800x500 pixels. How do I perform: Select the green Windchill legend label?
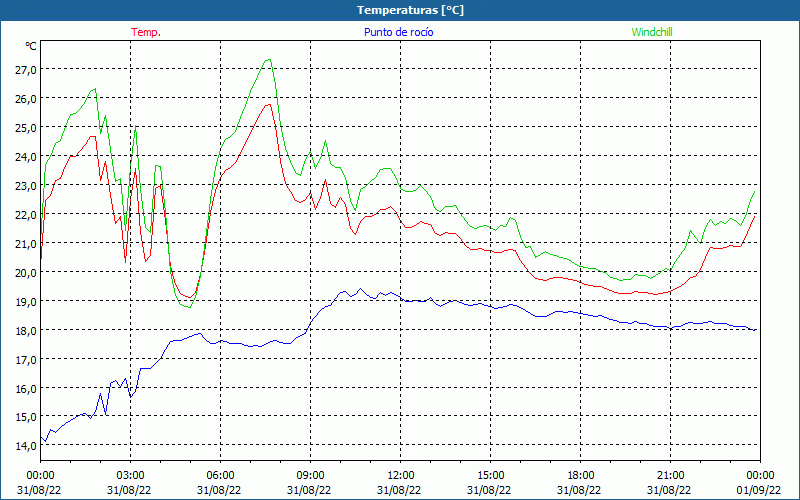(652, 32)
